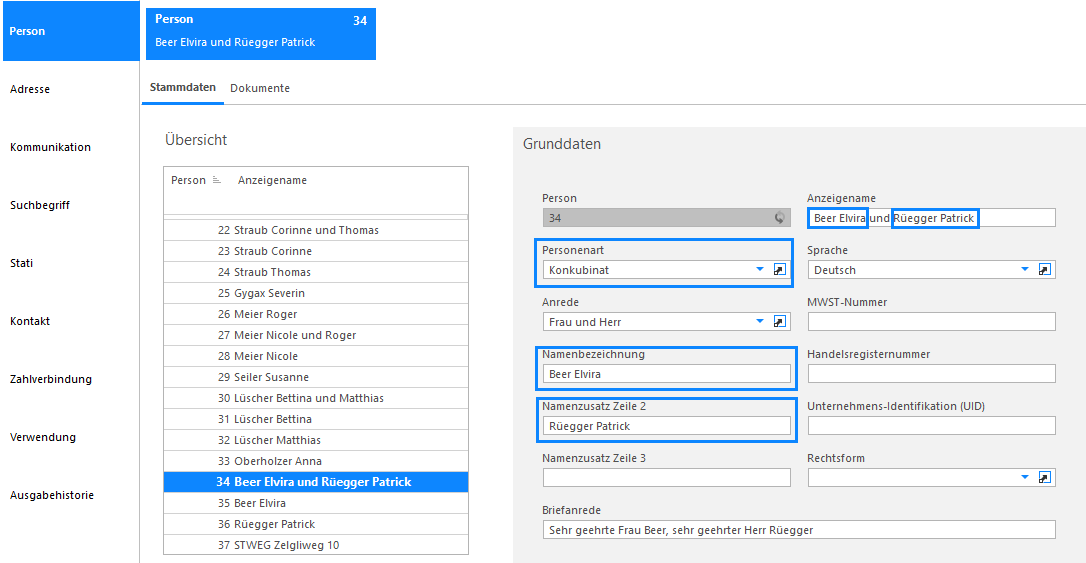This screenshot has height=563, width=1086.
Task: Select row 29 Seiler Susanne
Action: click(316, 377)
